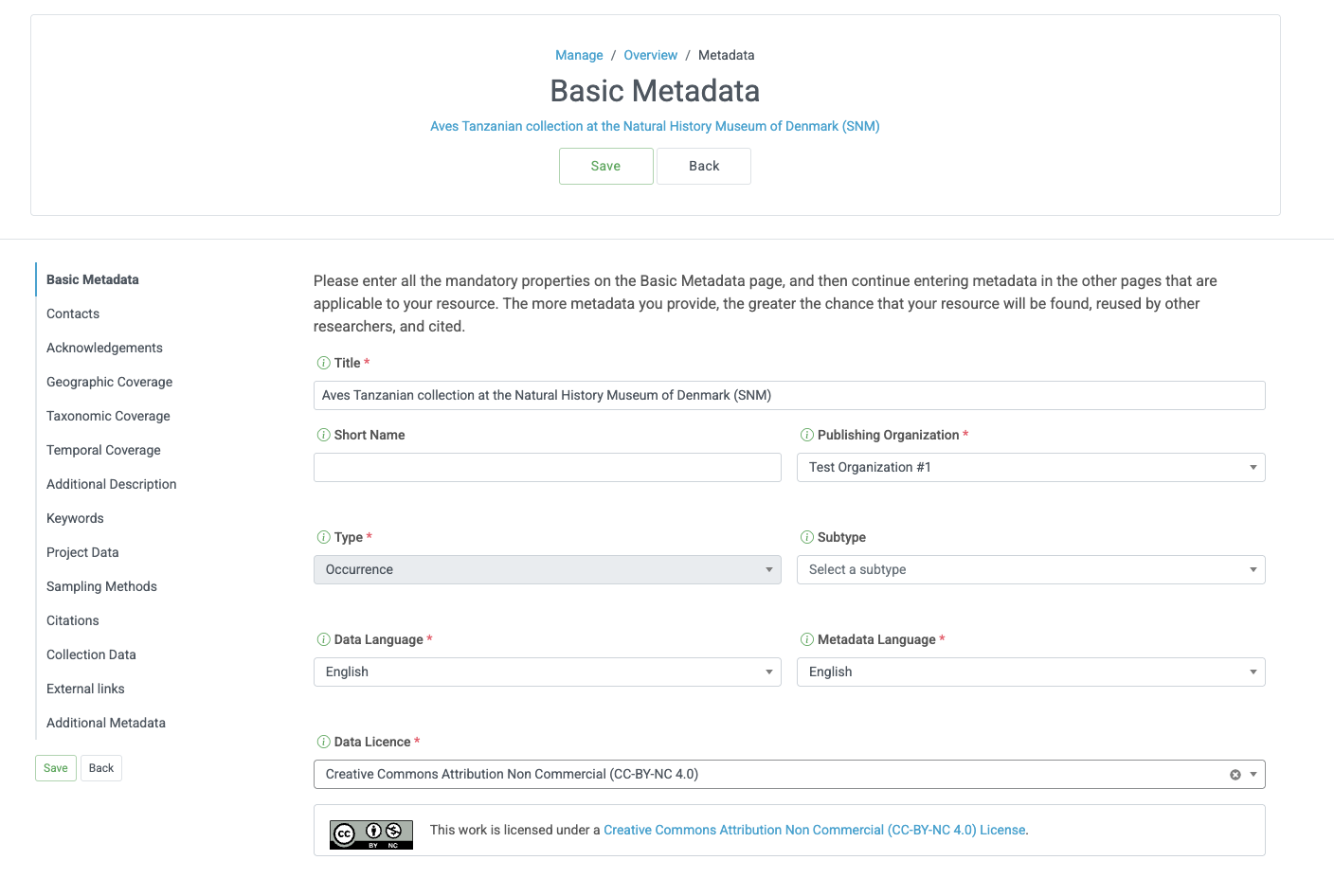The image size is (1334, 896).
Task: Switch to the Geographic Coverage section
Action: pyautogui.click(x=109, y=382)
